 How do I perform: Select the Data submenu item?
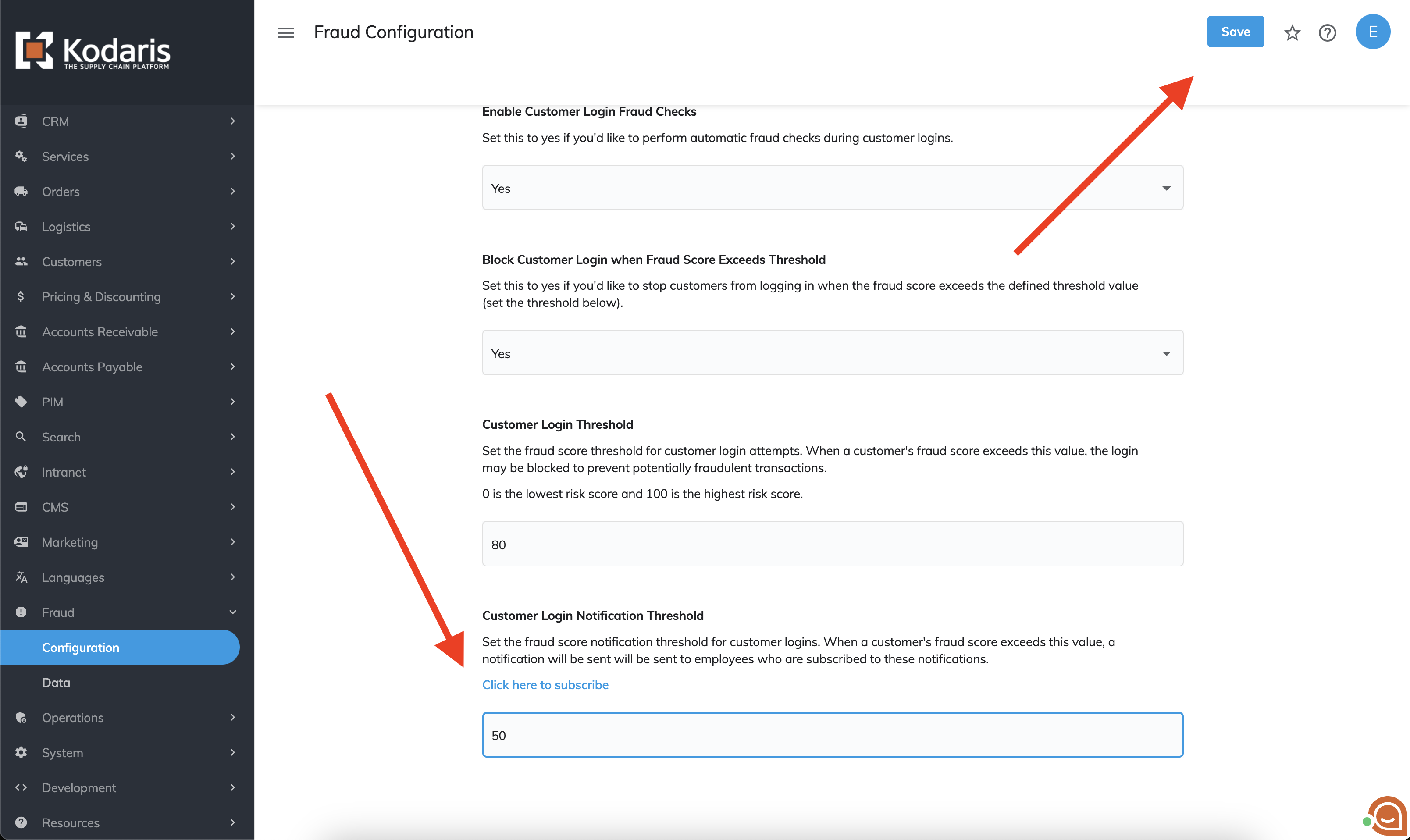tap(56, 683)
